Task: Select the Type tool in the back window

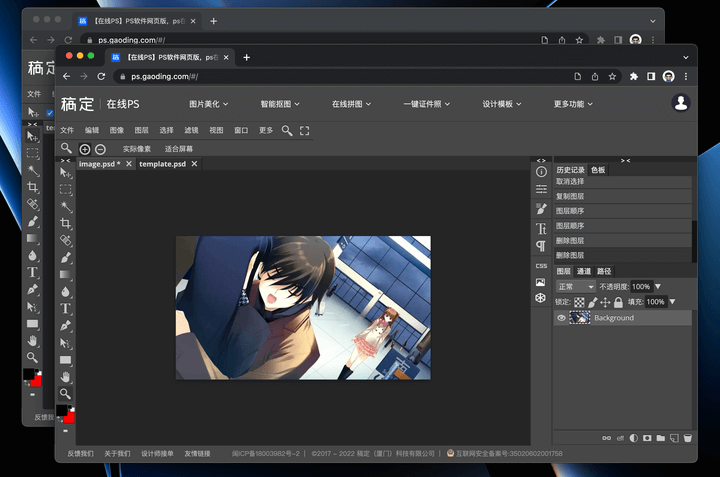Action: [33, 272]
